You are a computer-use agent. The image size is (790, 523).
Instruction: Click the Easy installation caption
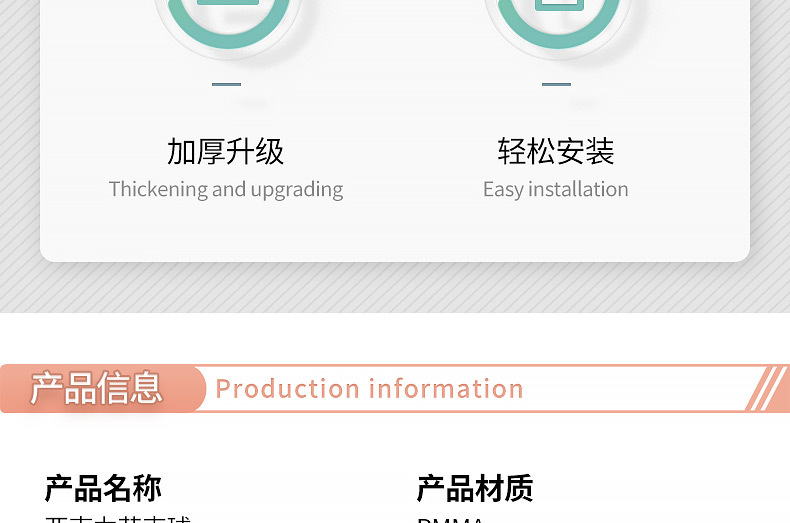556,190
